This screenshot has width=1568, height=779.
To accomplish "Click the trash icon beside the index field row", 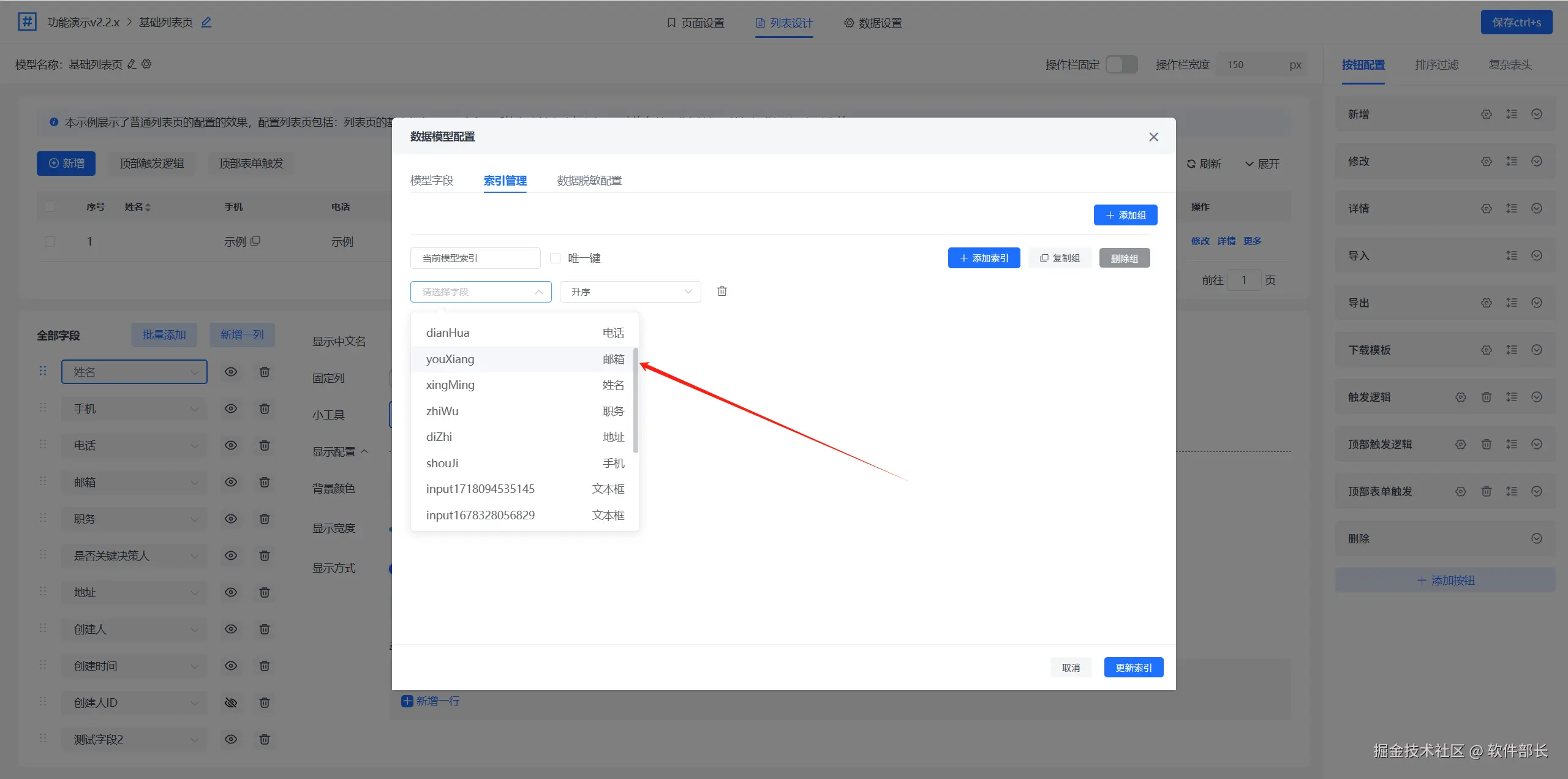I will click(x=722, y=292).
